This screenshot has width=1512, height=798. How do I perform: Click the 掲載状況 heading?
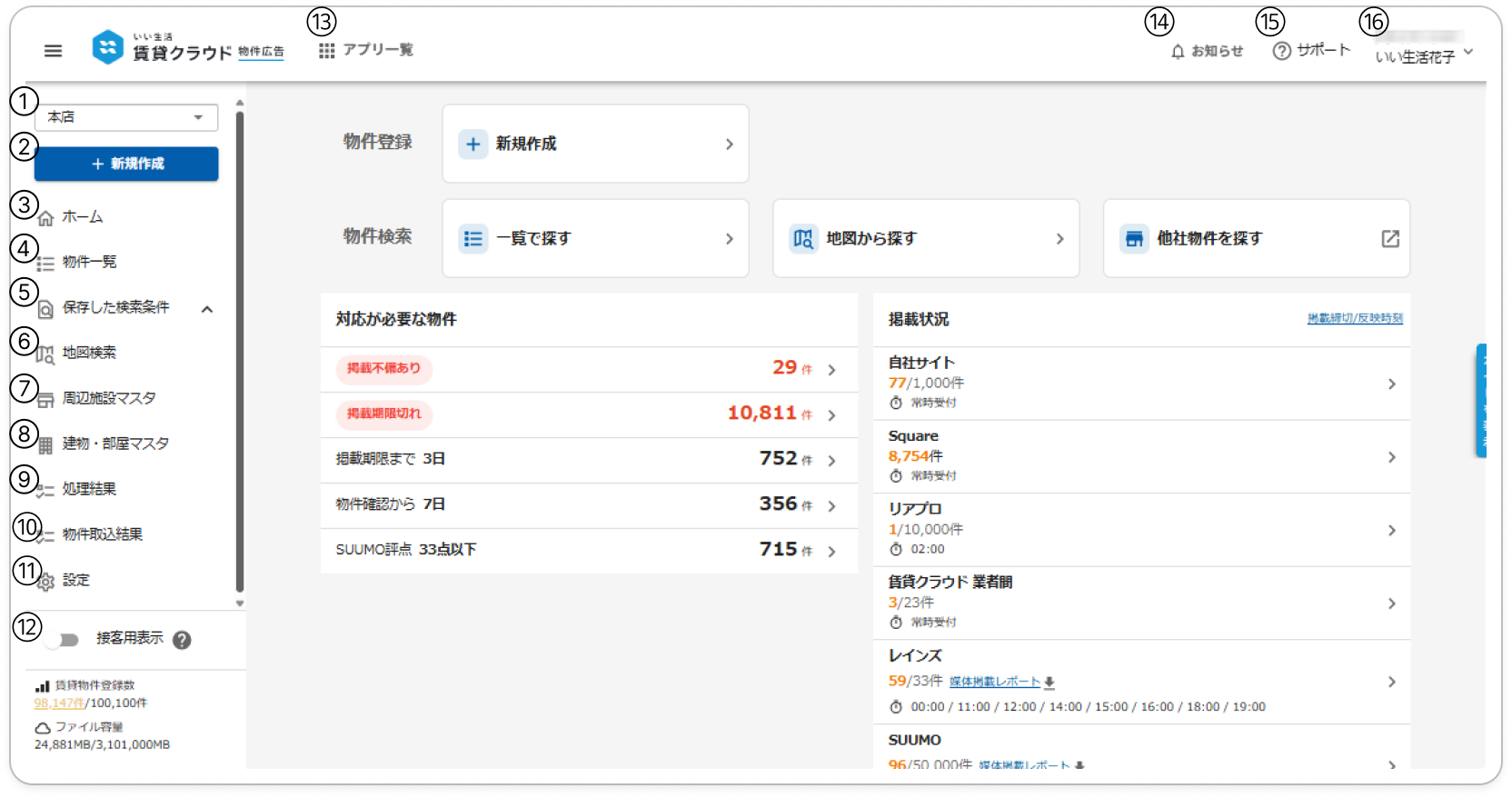(x=919, y=319)
